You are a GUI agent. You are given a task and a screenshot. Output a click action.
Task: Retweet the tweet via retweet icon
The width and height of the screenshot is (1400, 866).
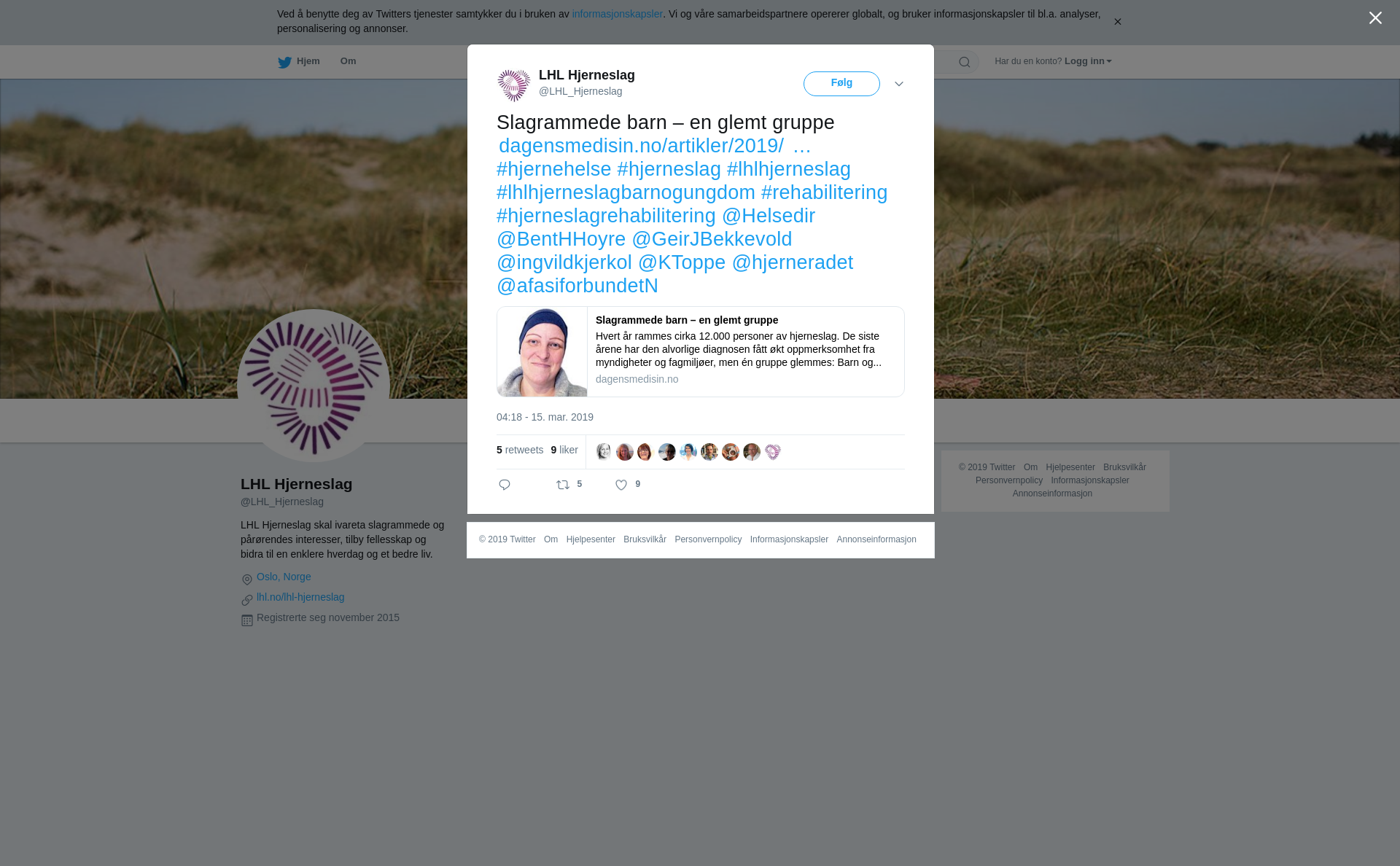point(563,485)
